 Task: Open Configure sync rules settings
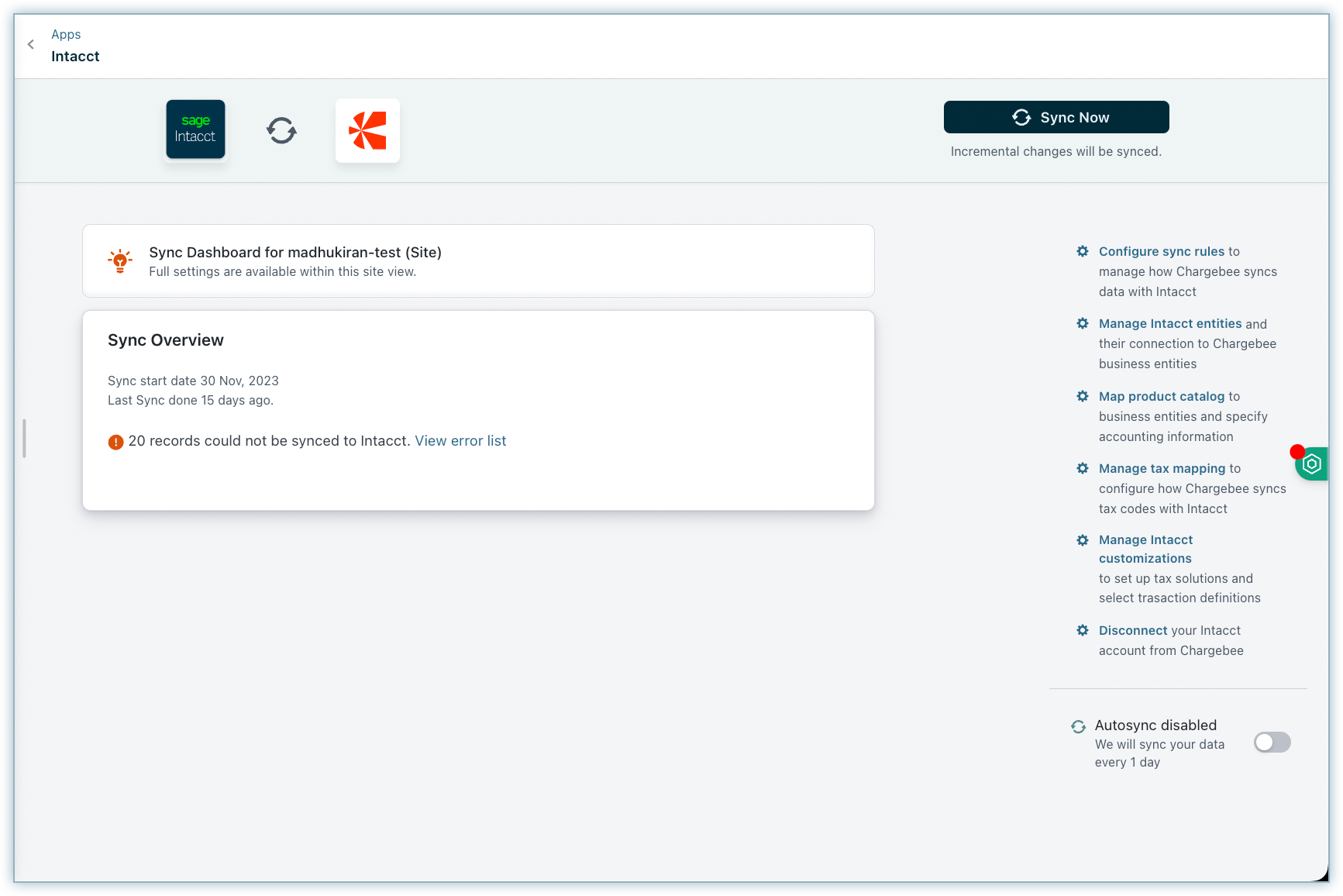[x=1161, y=251]
